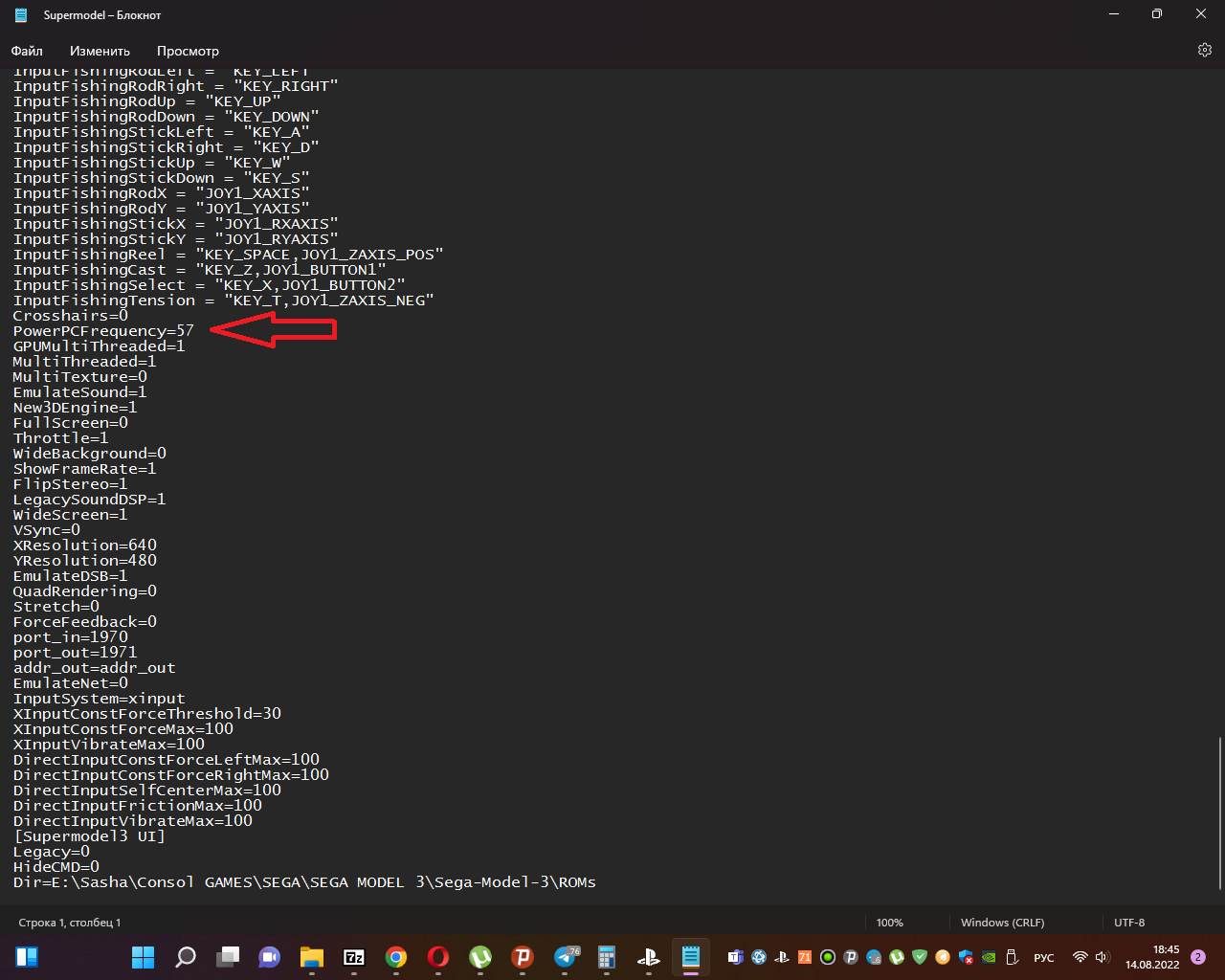Open red P app on taskbar
Viewport: 1225px width, 980px height.
click(523, 957)
